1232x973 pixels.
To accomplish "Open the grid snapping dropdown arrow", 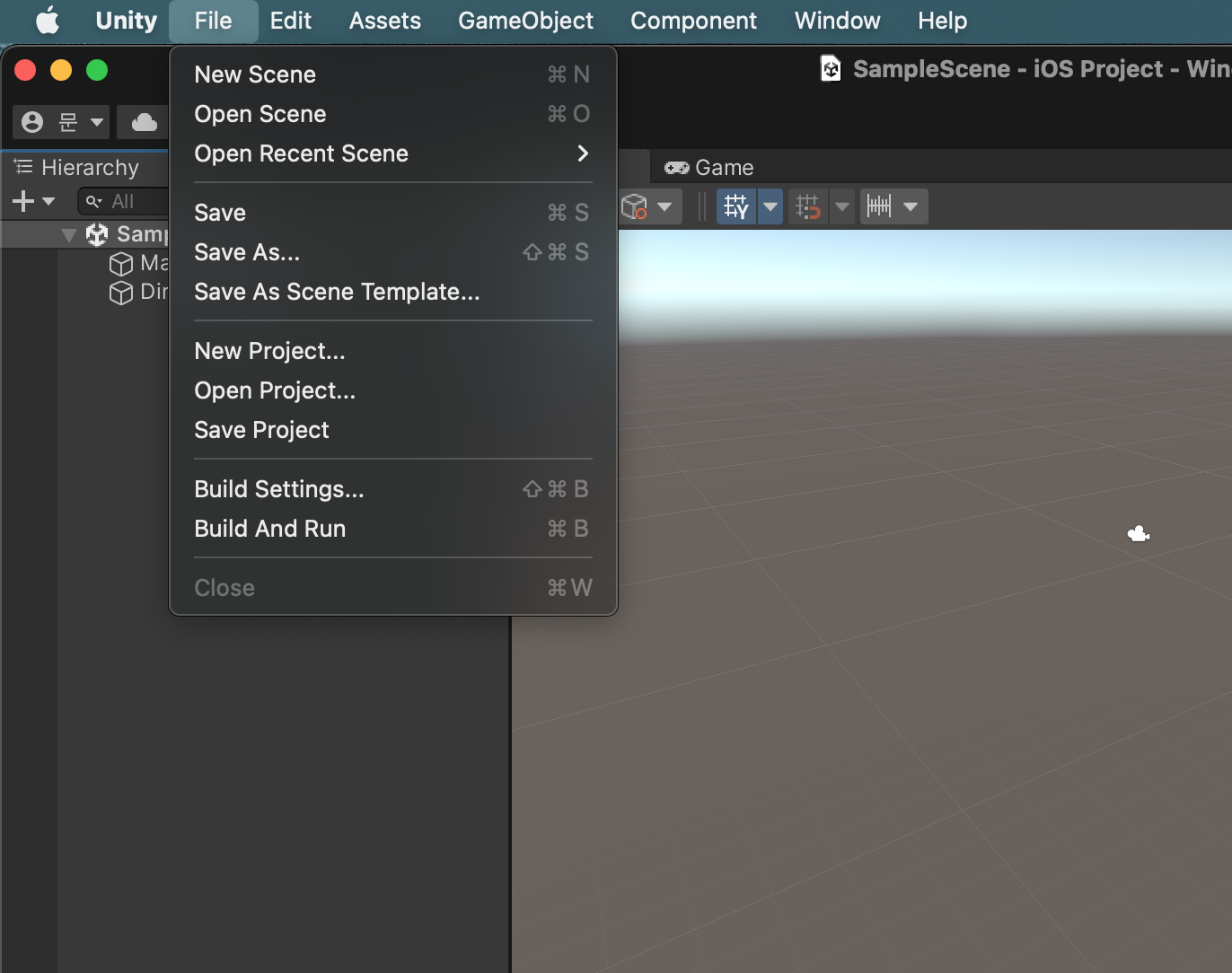I will (842, 206).
